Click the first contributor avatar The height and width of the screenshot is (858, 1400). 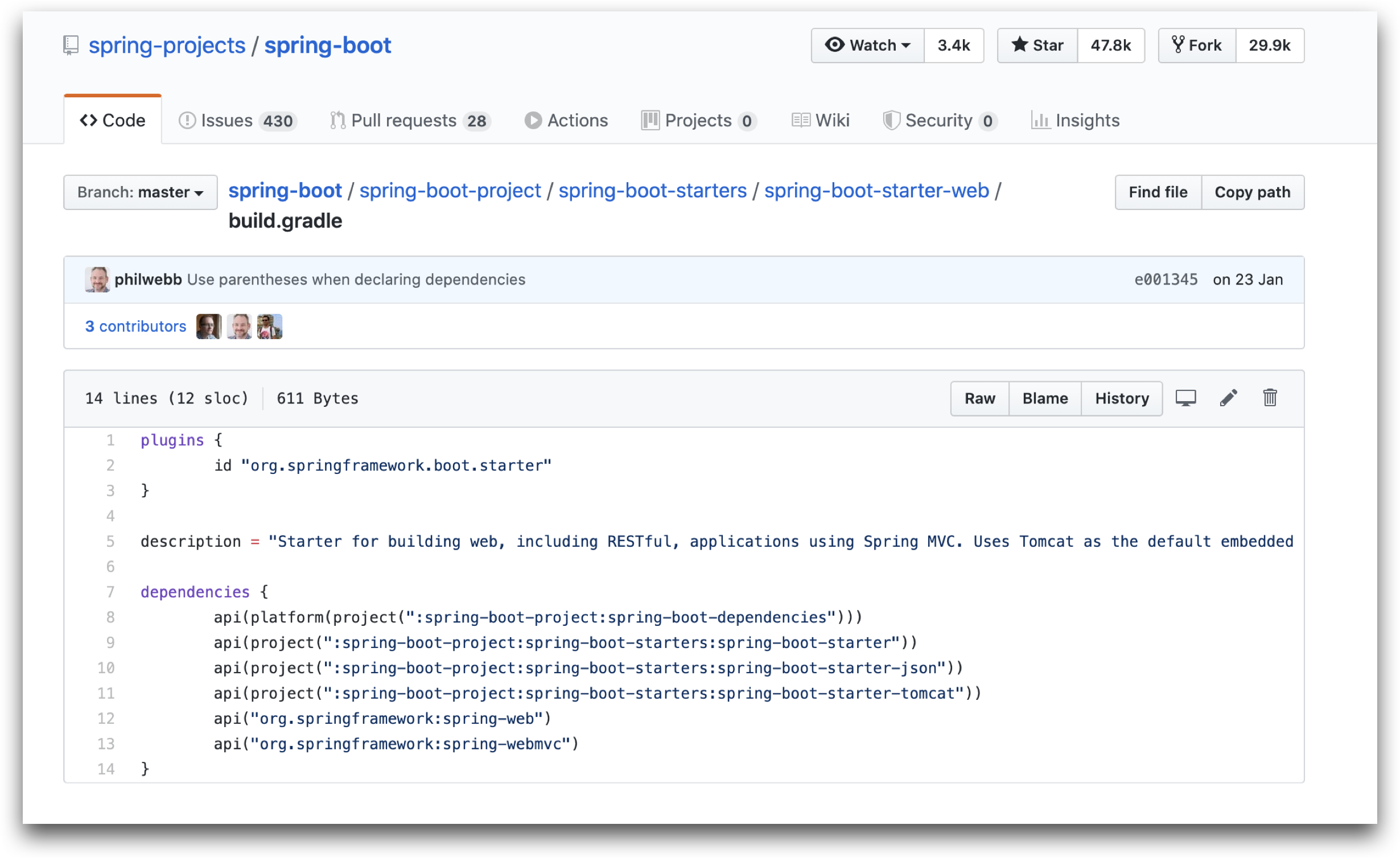209,326
